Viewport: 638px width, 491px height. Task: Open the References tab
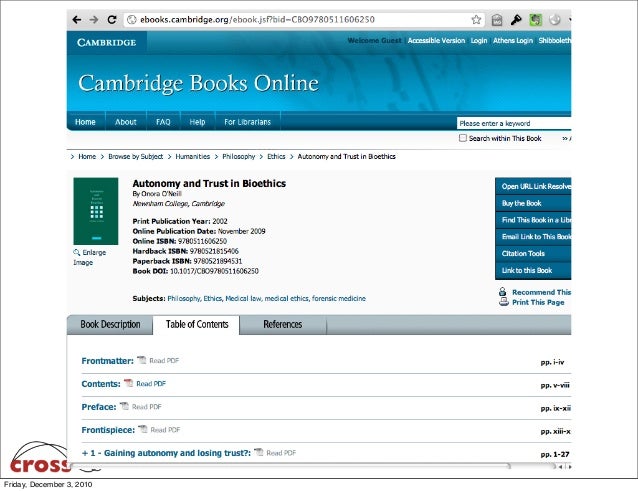click(x=283, y=324)
